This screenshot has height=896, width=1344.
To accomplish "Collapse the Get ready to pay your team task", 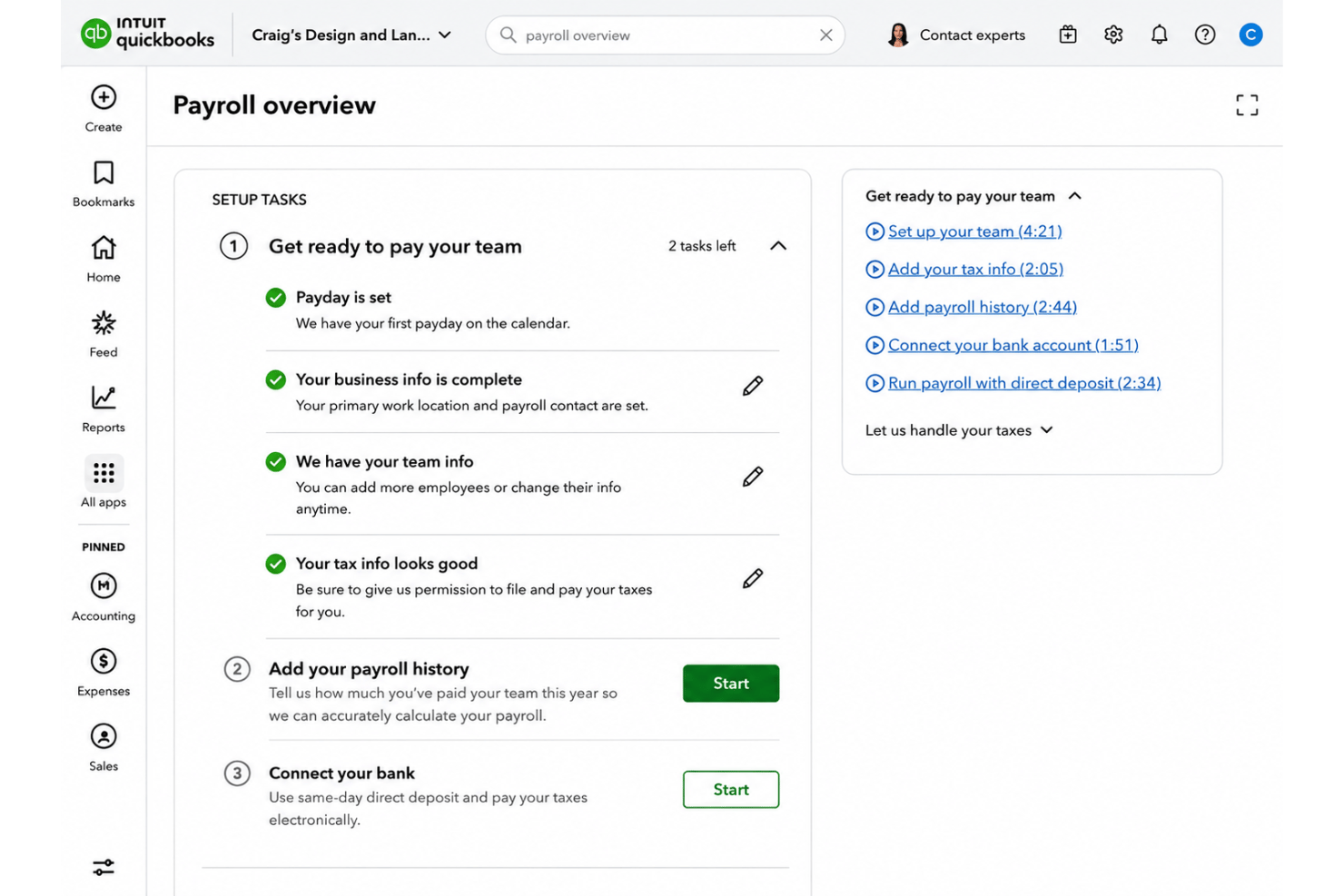I will click(x=778, y=246).
